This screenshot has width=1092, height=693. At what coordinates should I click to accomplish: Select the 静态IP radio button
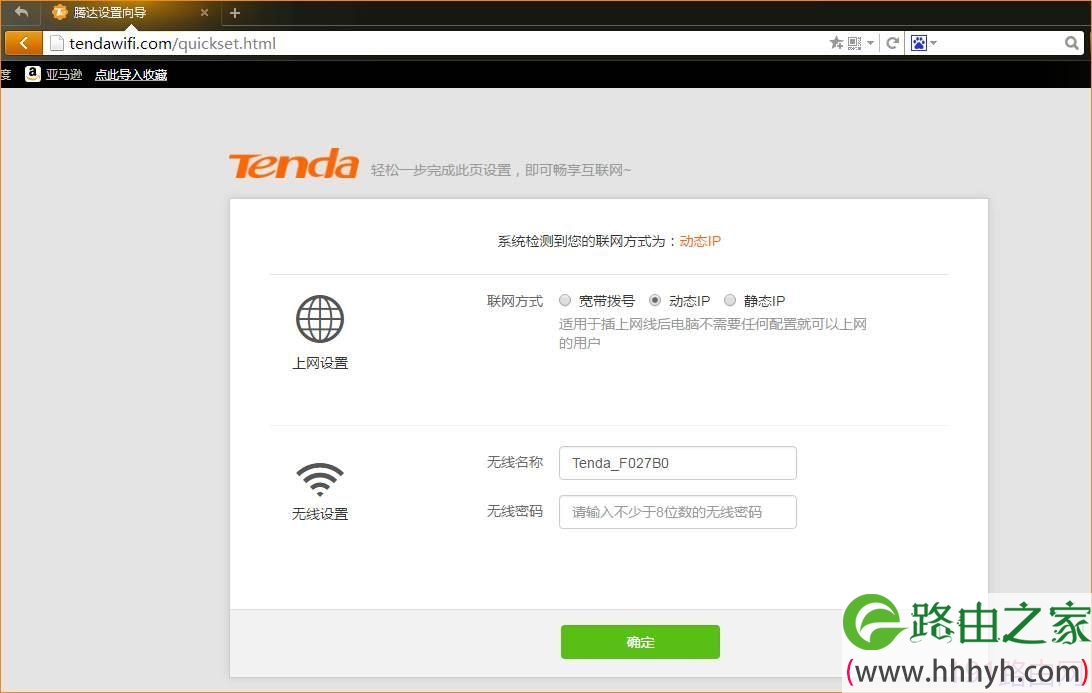point(730,300)
